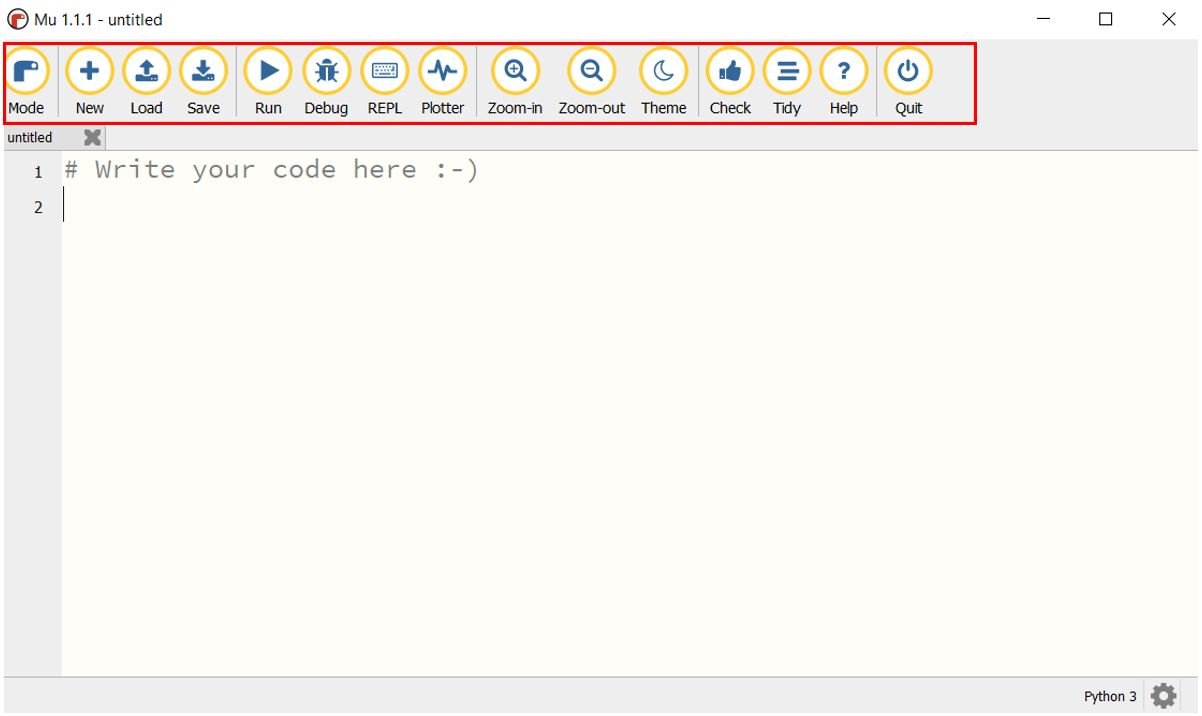
Task: Load a file from disk
Action: pyautogui.click(x=146, y=81)
